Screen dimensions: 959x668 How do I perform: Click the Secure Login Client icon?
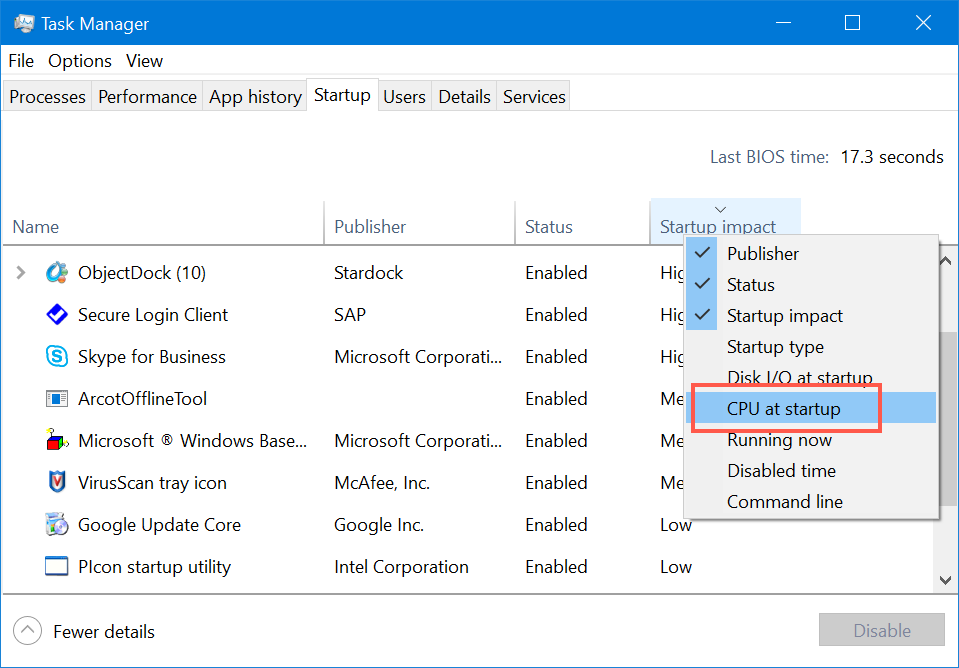point(57,315)
